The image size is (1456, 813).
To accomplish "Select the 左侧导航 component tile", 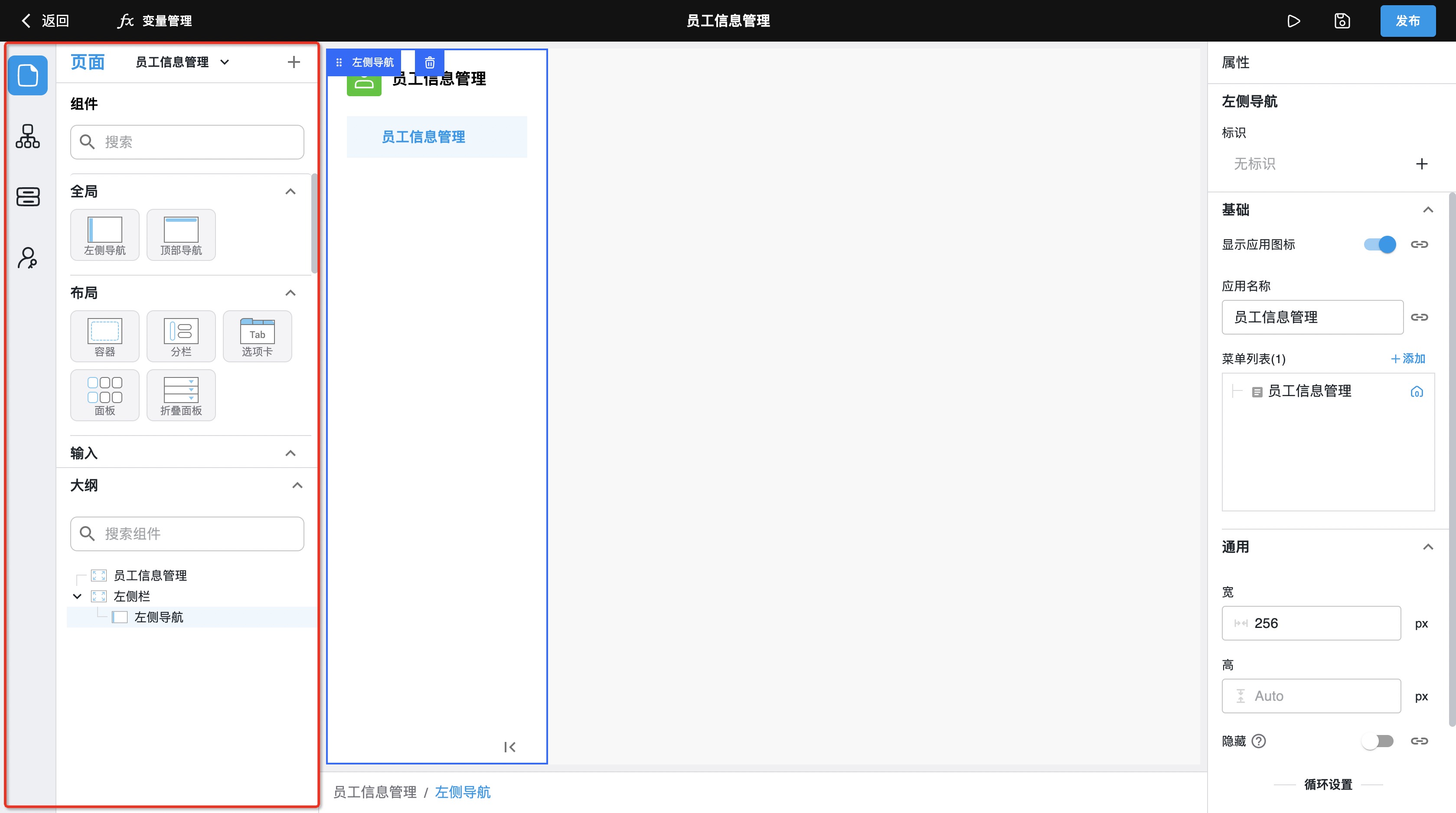I will 104,235.
